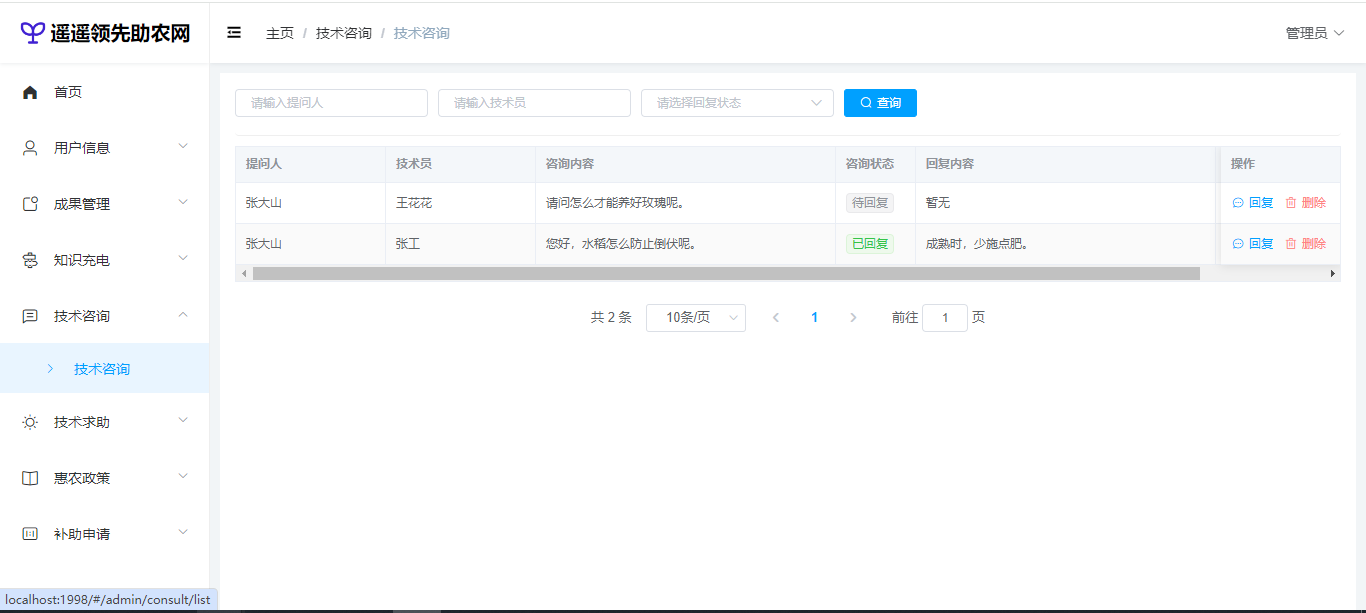This screenshot has width=1366, height=613.
Task: Click the 成果管理 sidebar icon
Action: (x=30, y=204)
